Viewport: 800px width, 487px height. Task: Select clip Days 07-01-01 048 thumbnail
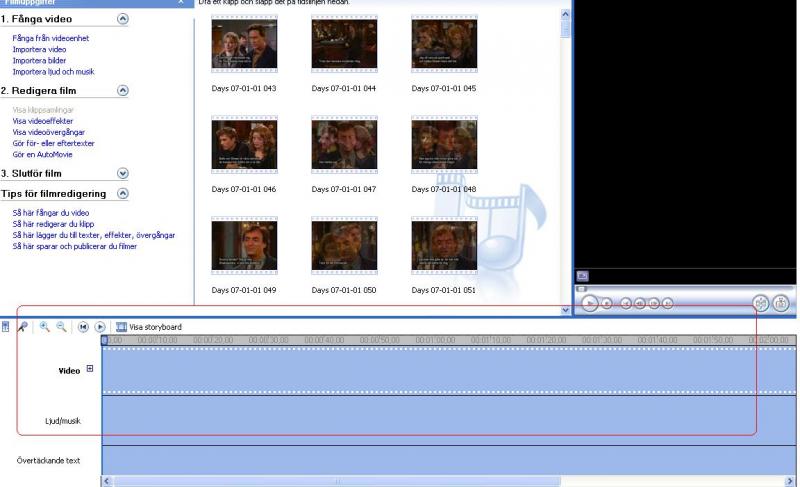coord(444,145)
